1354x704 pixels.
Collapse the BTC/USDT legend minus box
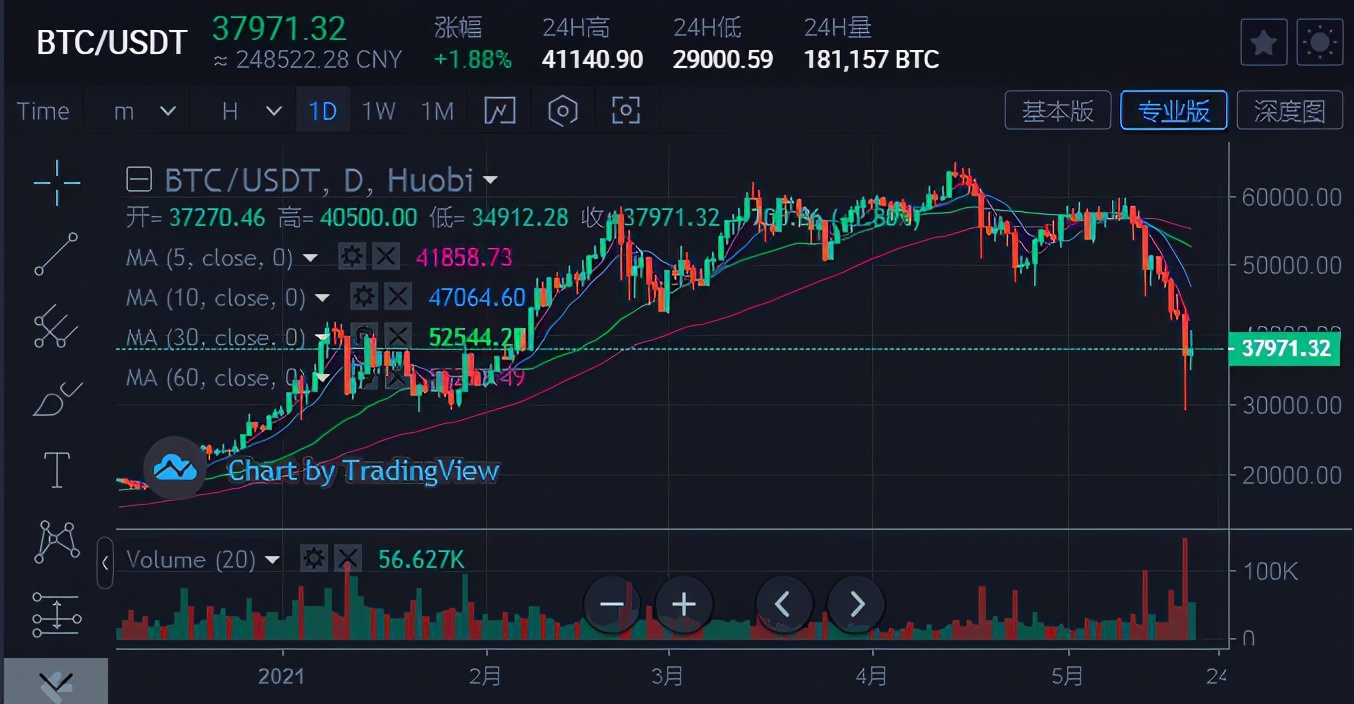click(x=139, y=180)
